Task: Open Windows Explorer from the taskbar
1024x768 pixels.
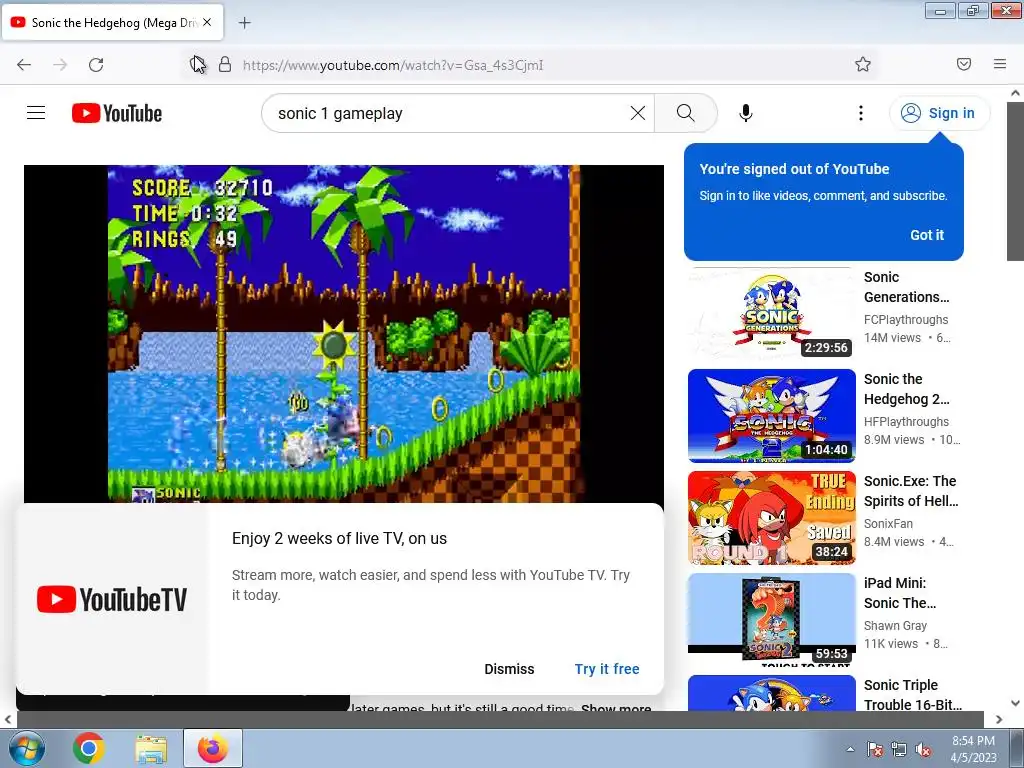Action: (151, 748)
